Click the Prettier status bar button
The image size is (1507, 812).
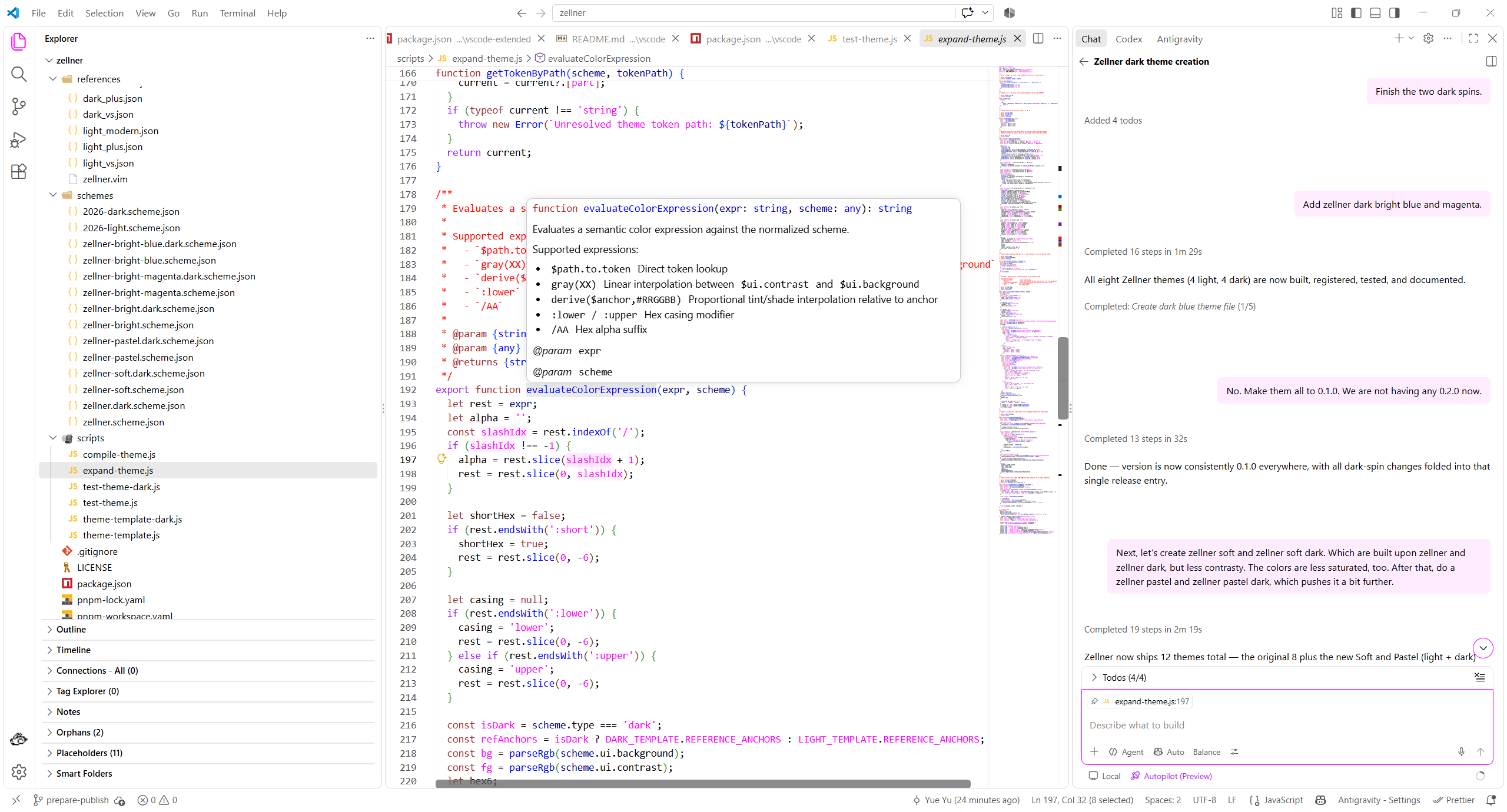[1454, 800]
